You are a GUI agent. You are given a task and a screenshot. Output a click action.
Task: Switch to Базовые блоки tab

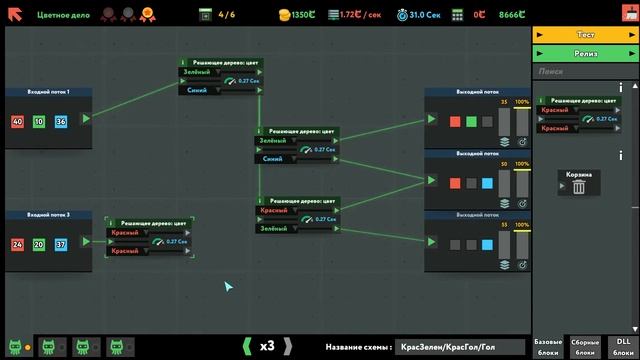[x=548, y=347]
